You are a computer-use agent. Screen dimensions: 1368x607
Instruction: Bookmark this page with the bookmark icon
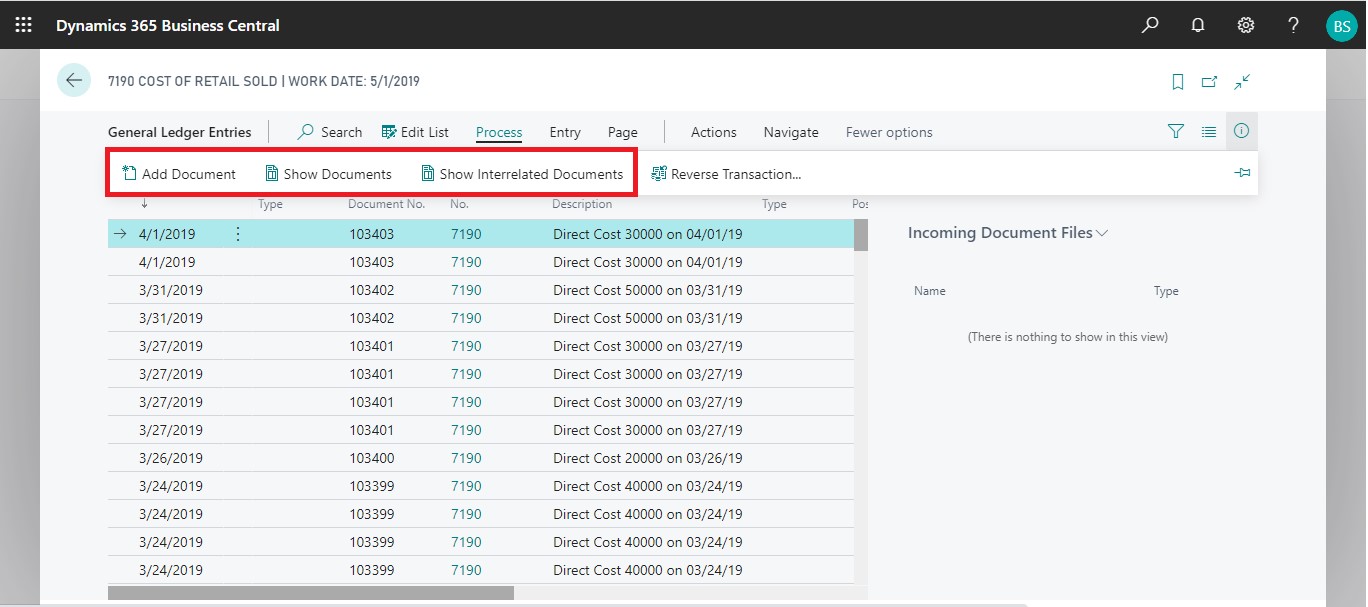1178,82
